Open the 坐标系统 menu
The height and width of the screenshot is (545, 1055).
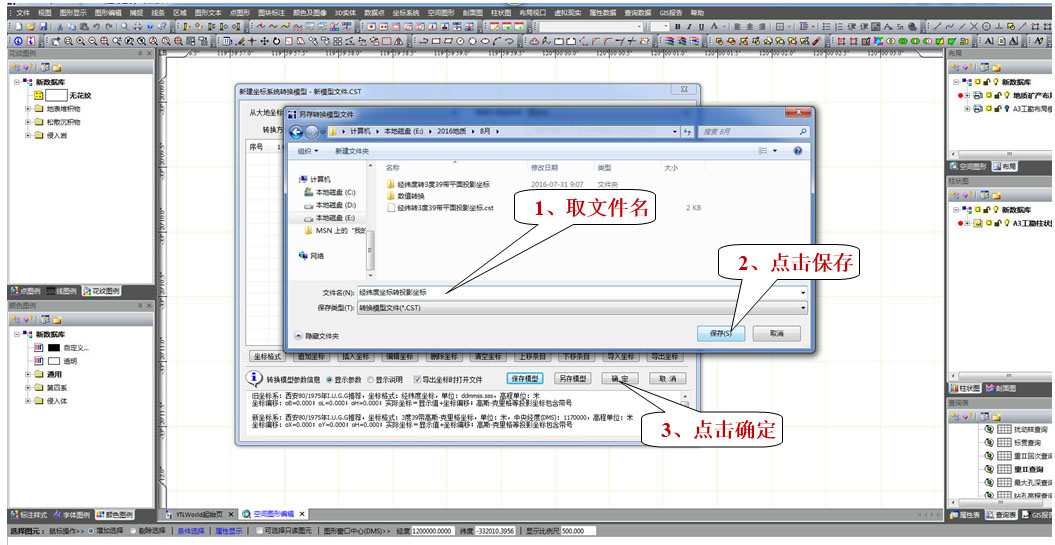click(405, 12)
